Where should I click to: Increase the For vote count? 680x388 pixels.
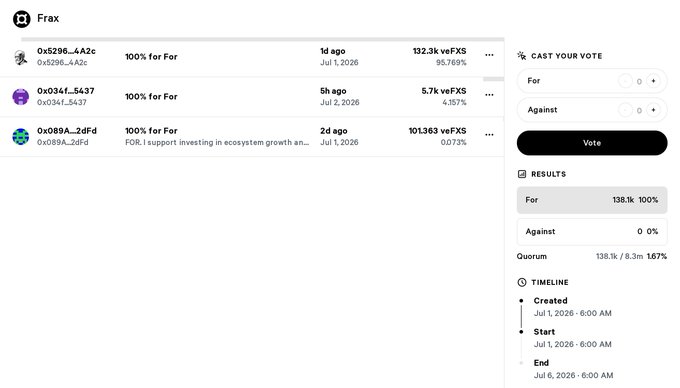653,81
